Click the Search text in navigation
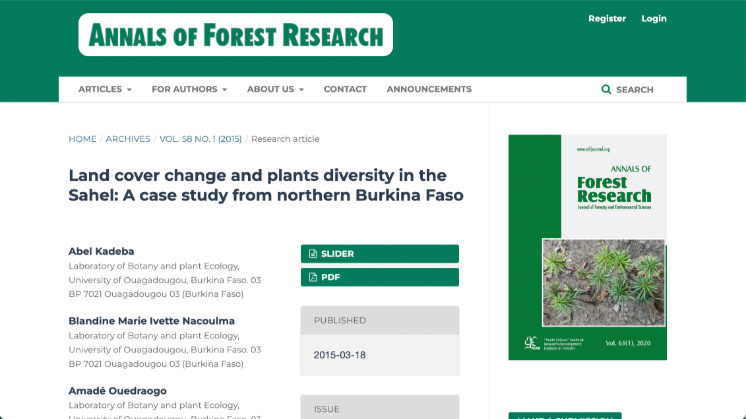This screenshot has height=419, width=746. pyautogui.click(x=635, y=90)
